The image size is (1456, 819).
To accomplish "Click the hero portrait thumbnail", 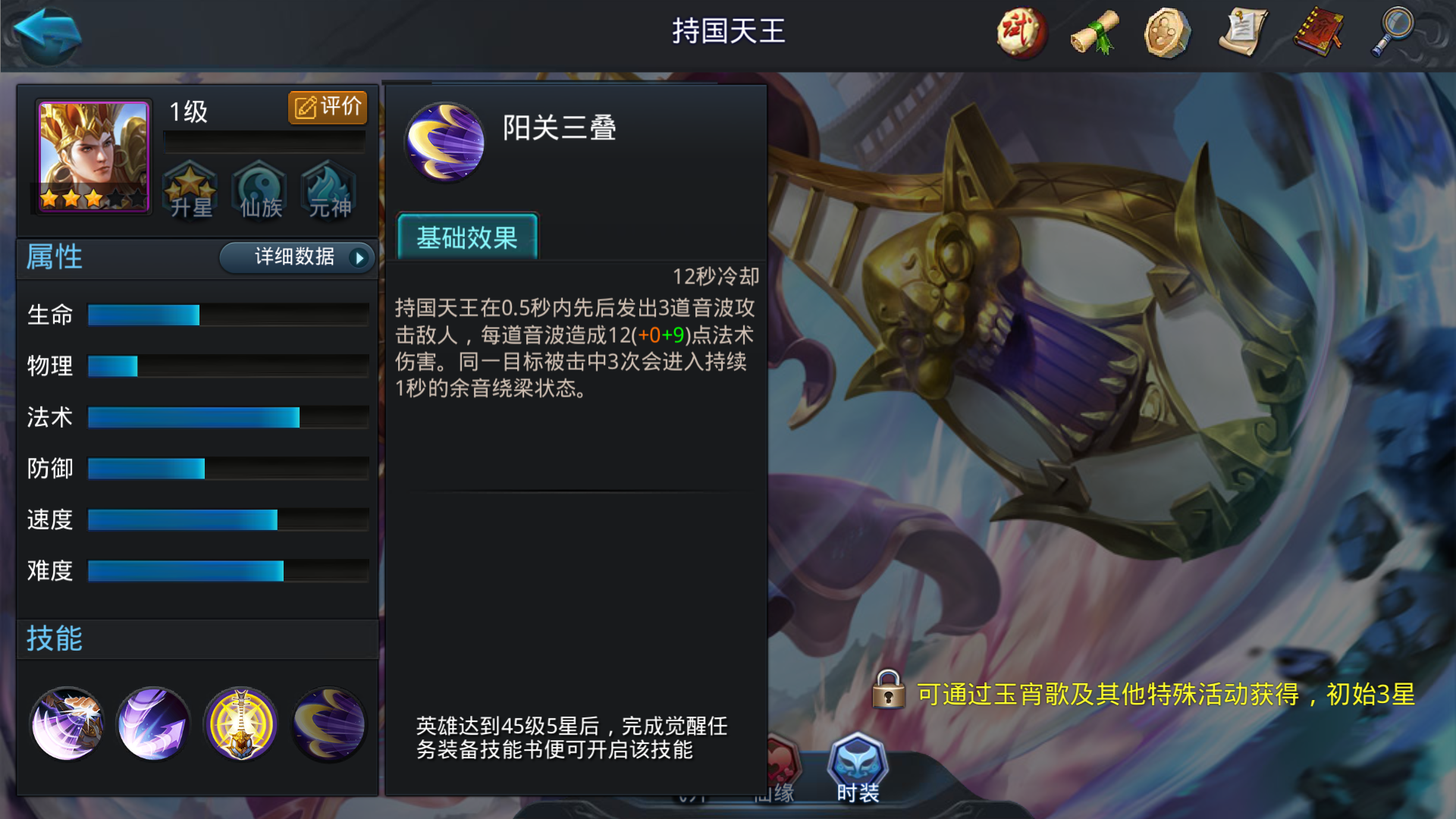I will (93, 156).
